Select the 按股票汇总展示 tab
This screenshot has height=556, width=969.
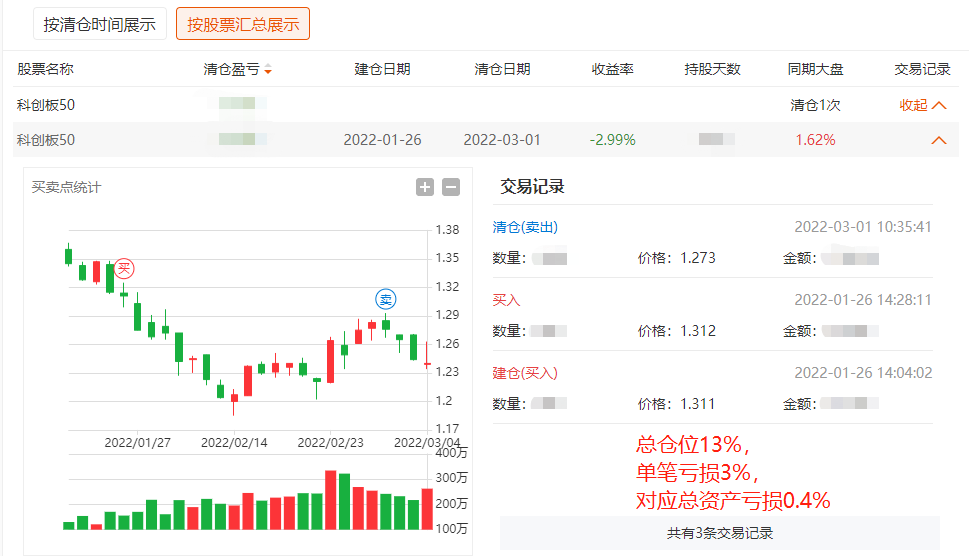tap(243, 24)
